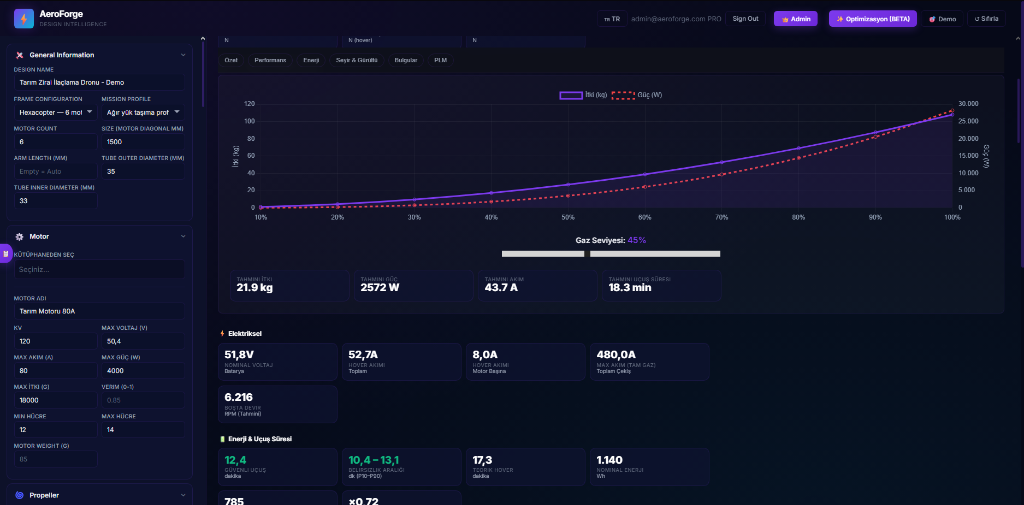Image resolution: width=1024 pixels, height=505 pixels.
Task: Click the Verim (0-1) input field
Action: point(142,400)
